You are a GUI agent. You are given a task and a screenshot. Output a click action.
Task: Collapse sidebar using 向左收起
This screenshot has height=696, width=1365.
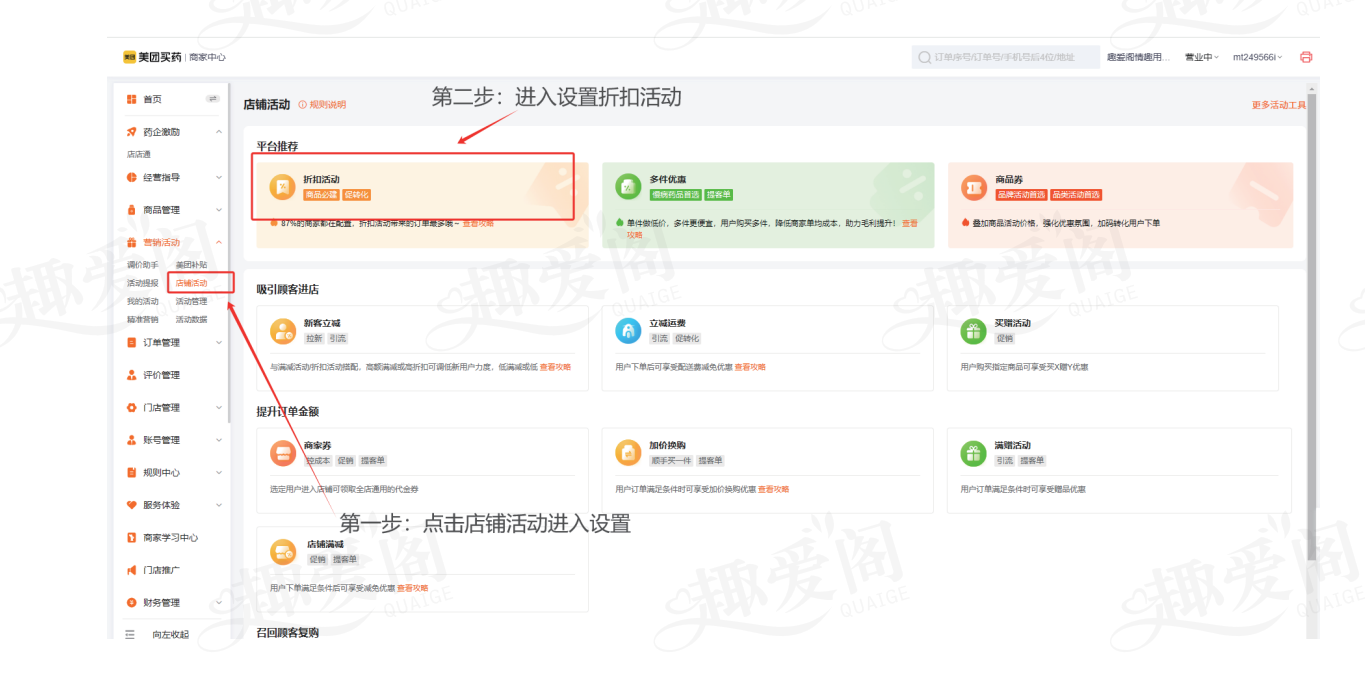coord(169,634)
